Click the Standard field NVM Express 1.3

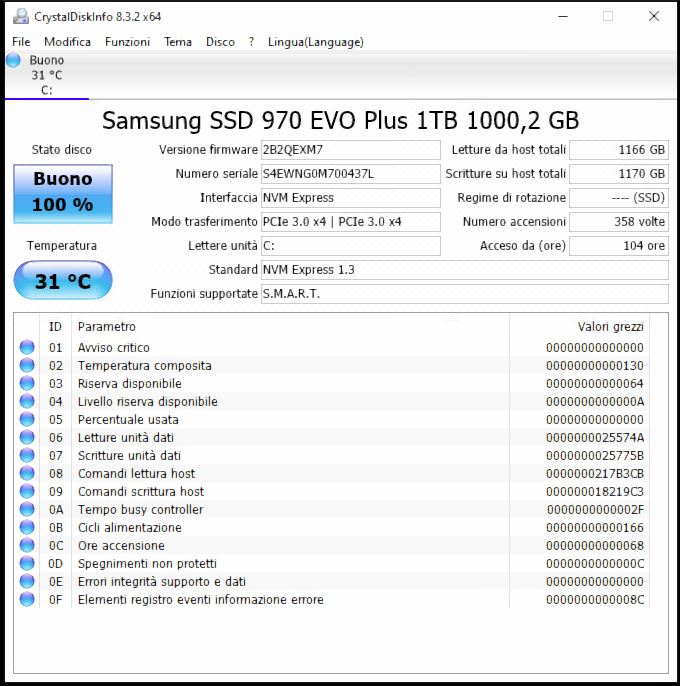pyautogui.click(x=465, y=270)
